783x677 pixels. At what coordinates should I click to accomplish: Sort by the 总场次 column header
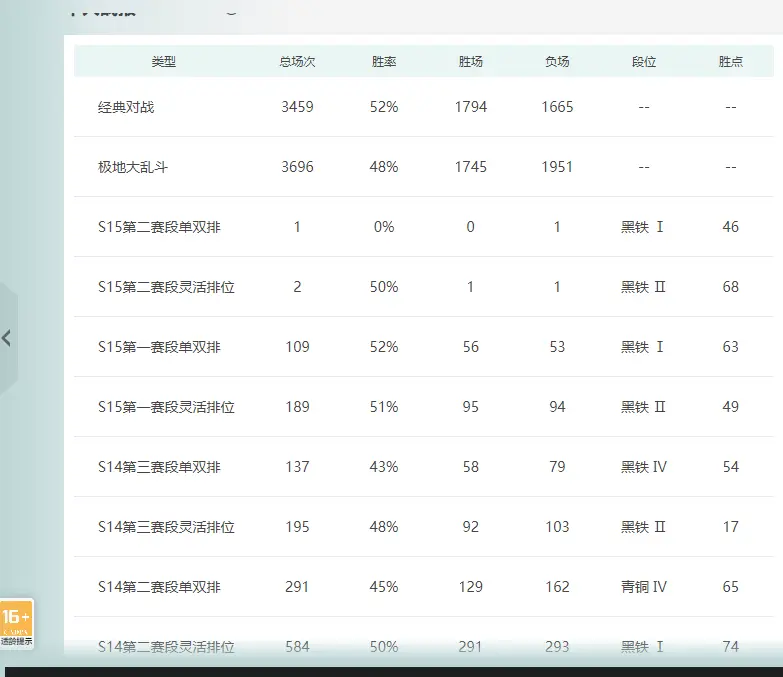click(297, 62)
